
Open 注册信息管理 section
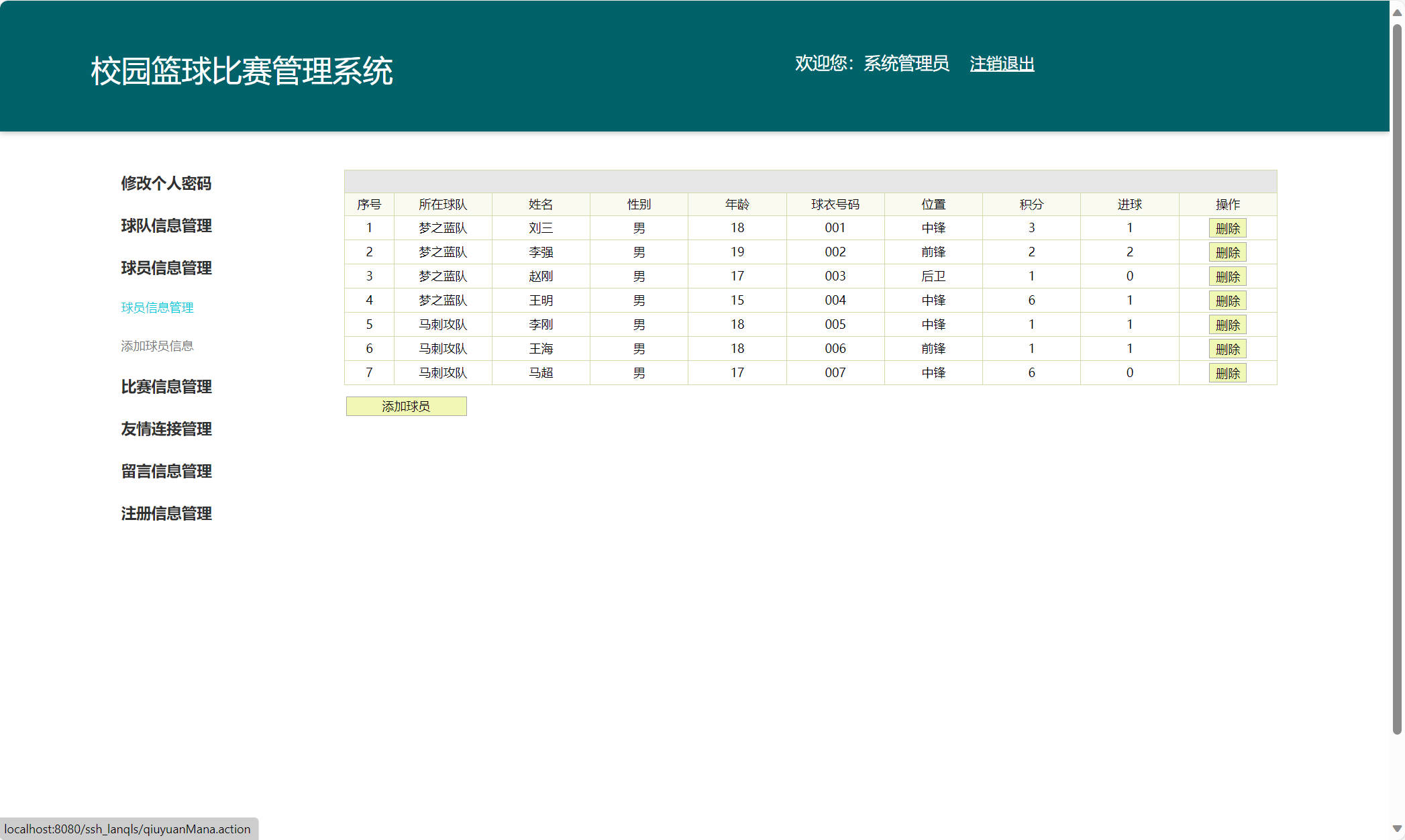165,514
